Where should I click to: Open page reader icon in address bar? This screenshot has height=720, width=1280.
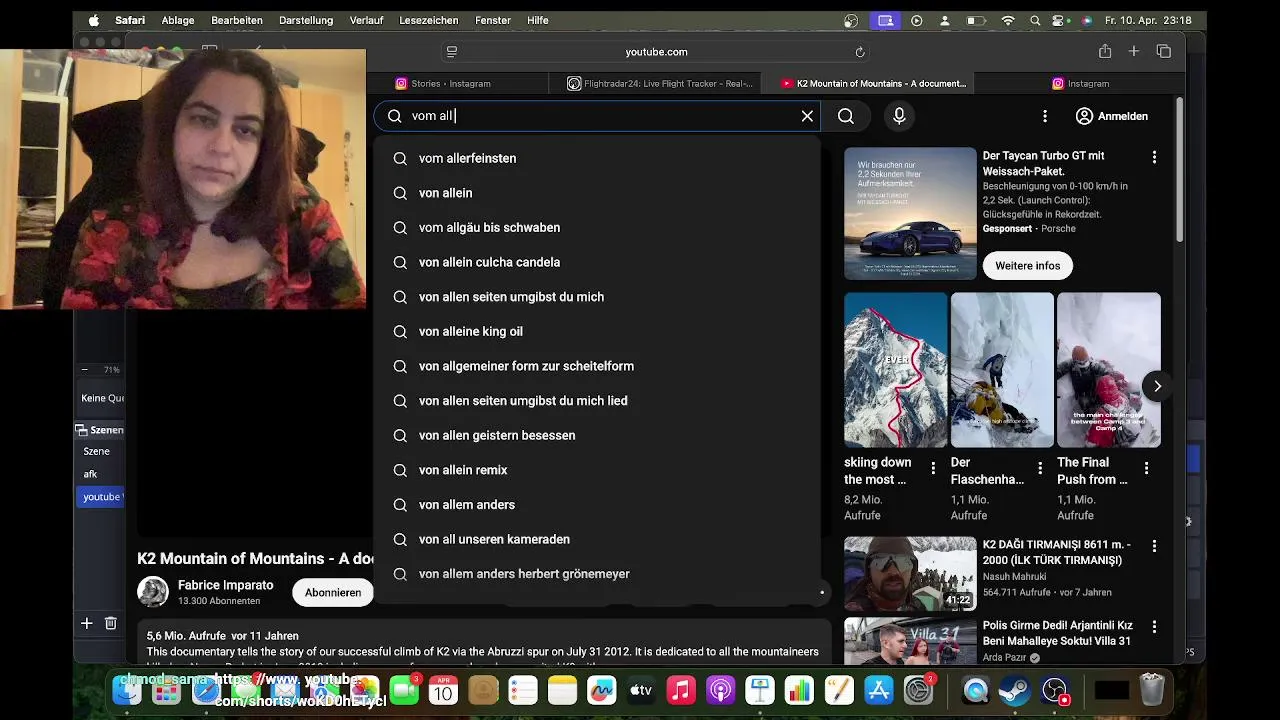(452, 52)
